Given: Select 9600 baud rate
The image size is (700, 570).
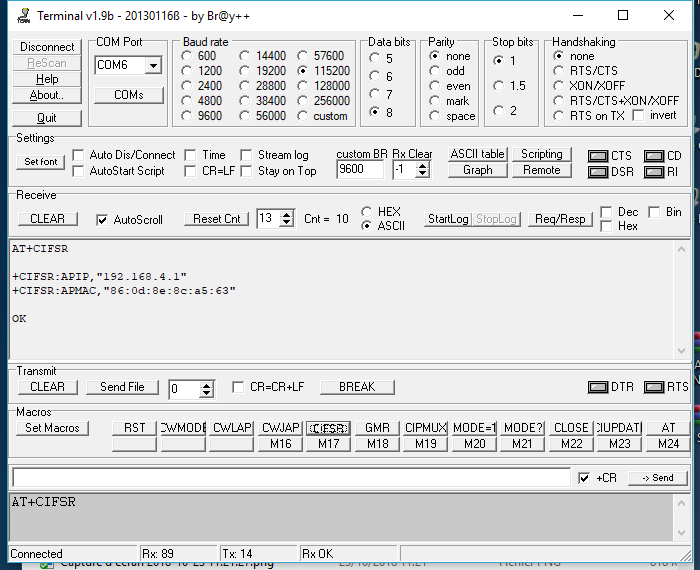Looking at the screenshot, I should pos(187,116).
